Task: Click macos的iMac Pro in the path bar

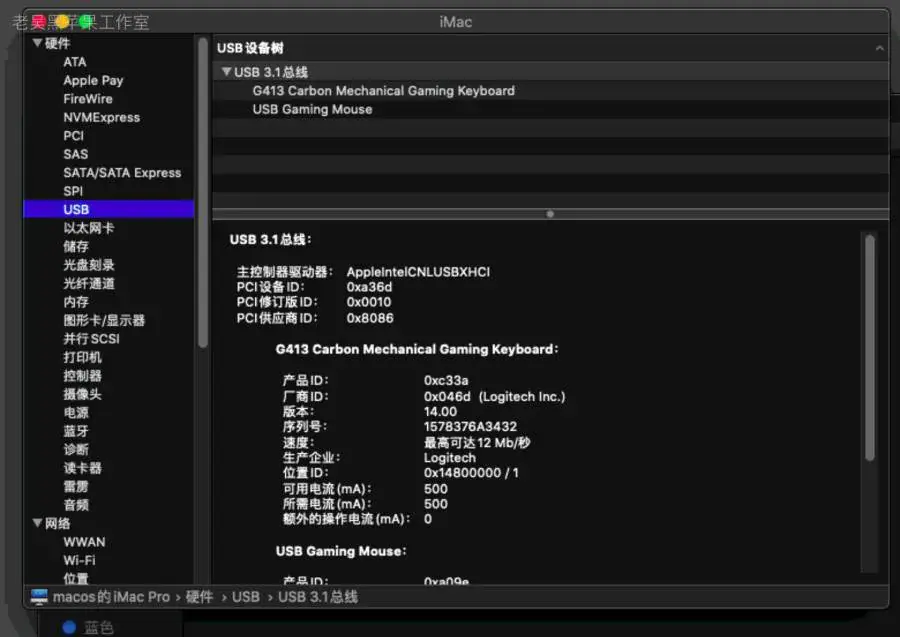Action: pos(111,597)
